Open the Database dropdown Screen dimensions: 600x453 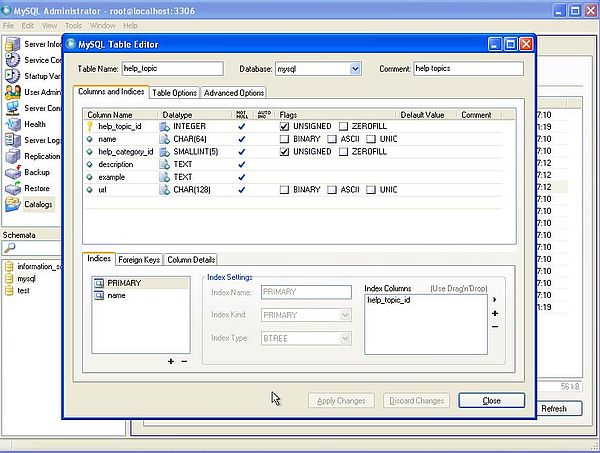tap(355, 69)
